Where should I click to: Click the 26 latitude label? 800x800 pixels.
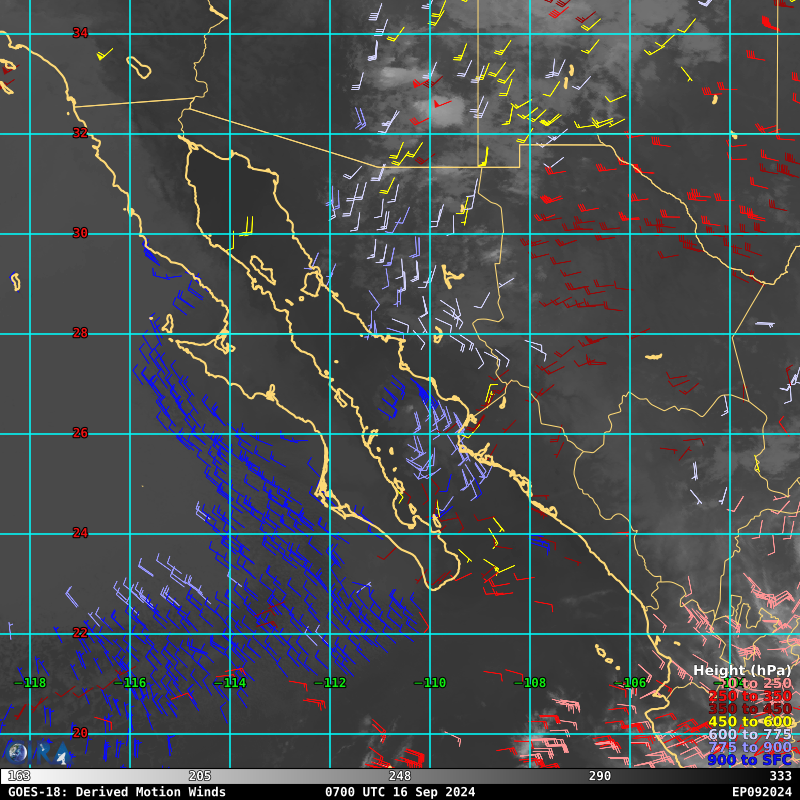pos(80,433)
